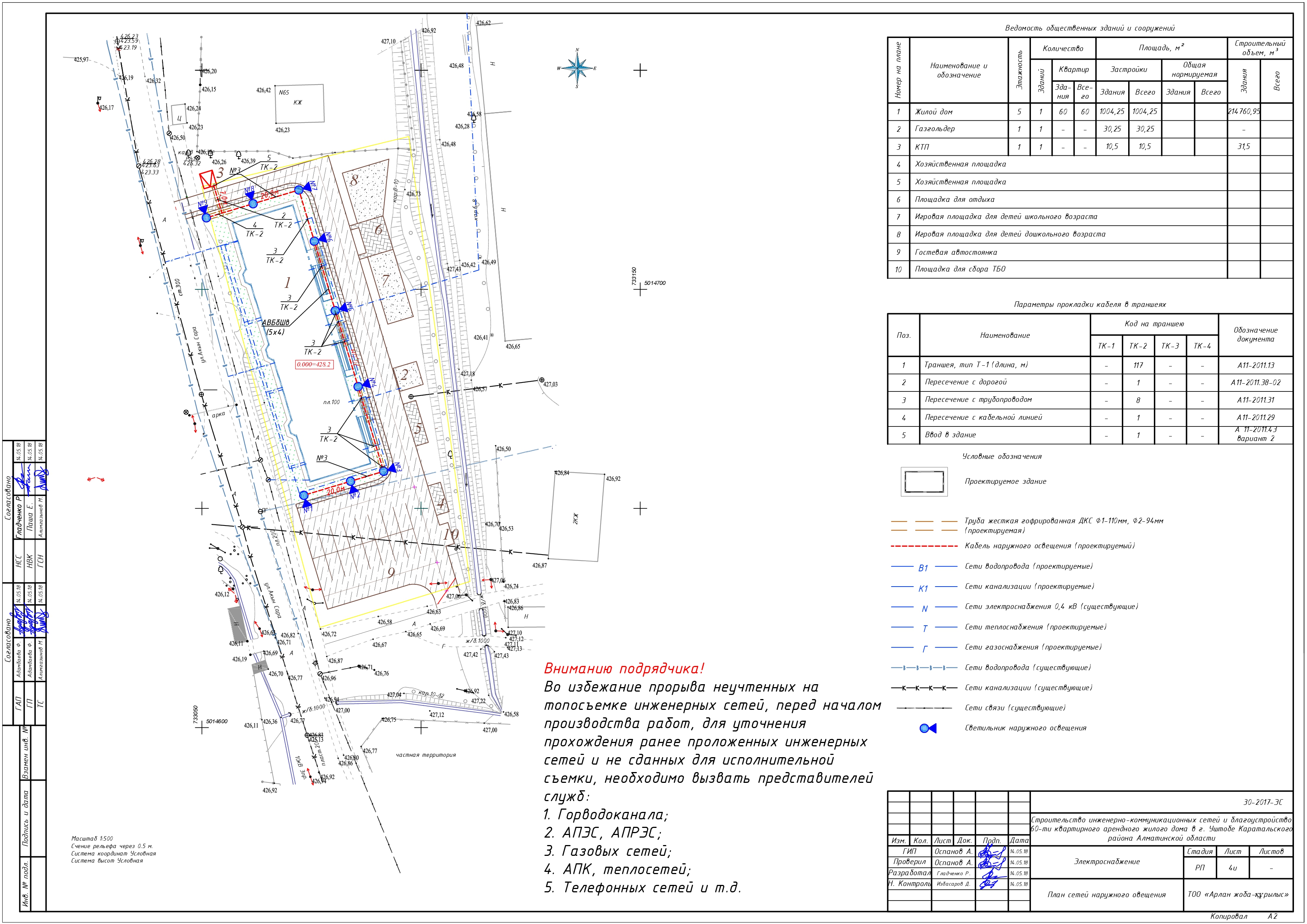Click the red 'Вниманию подрядчика!' heading
1307x924 pixels.
[624, 668]
